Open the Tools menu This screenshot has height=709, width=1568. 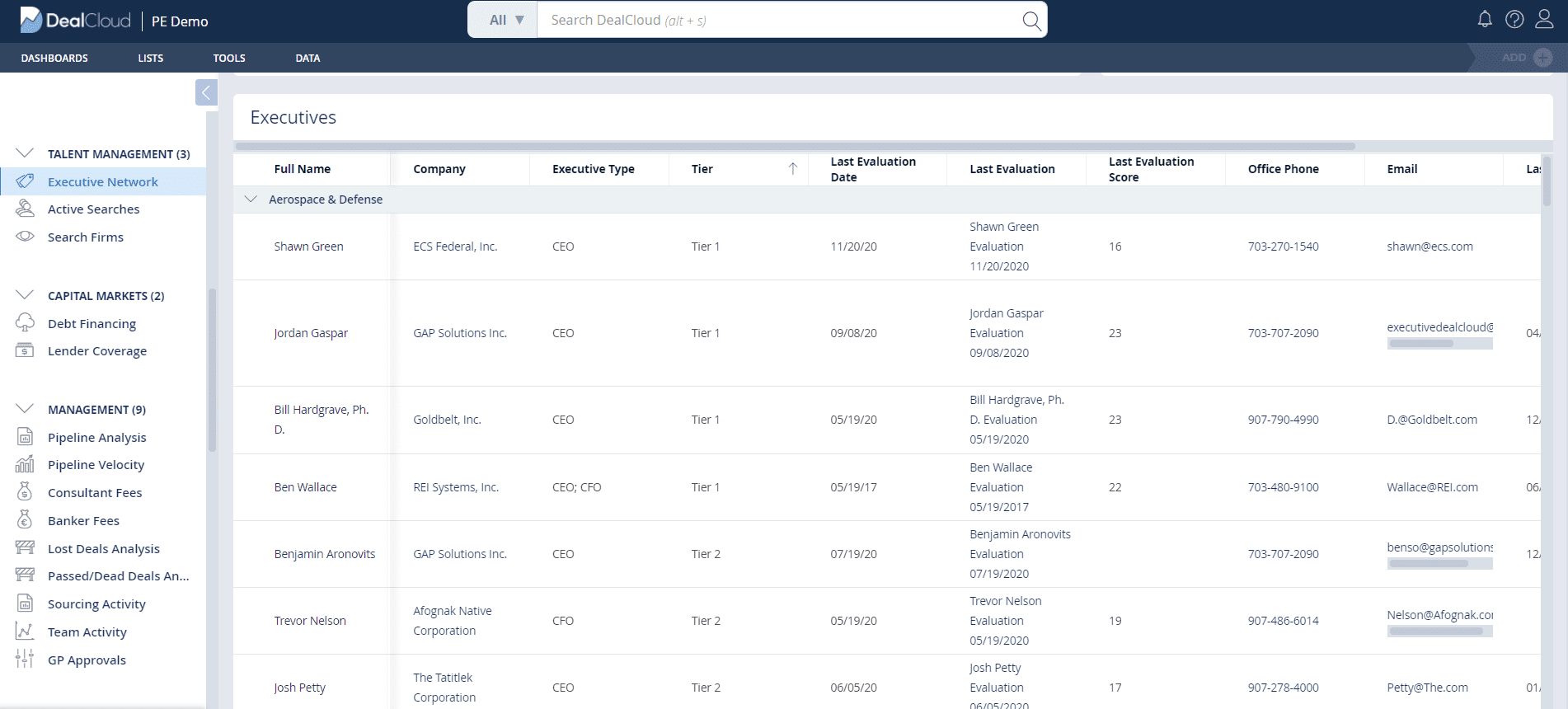[229, 58]
